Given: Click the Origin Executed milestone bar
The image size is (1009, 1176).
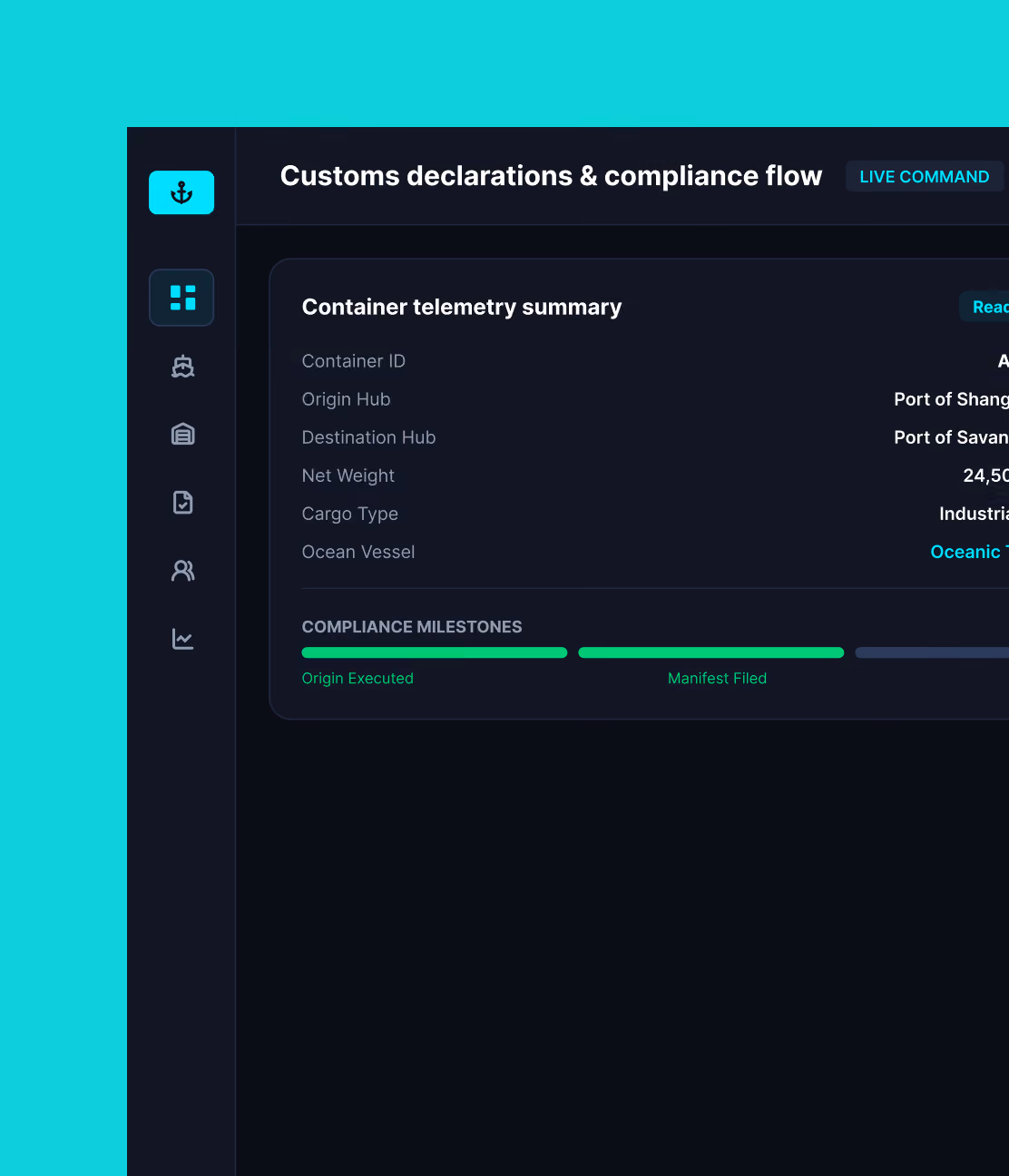Looking at the screenshot, I should click(435, 652).
